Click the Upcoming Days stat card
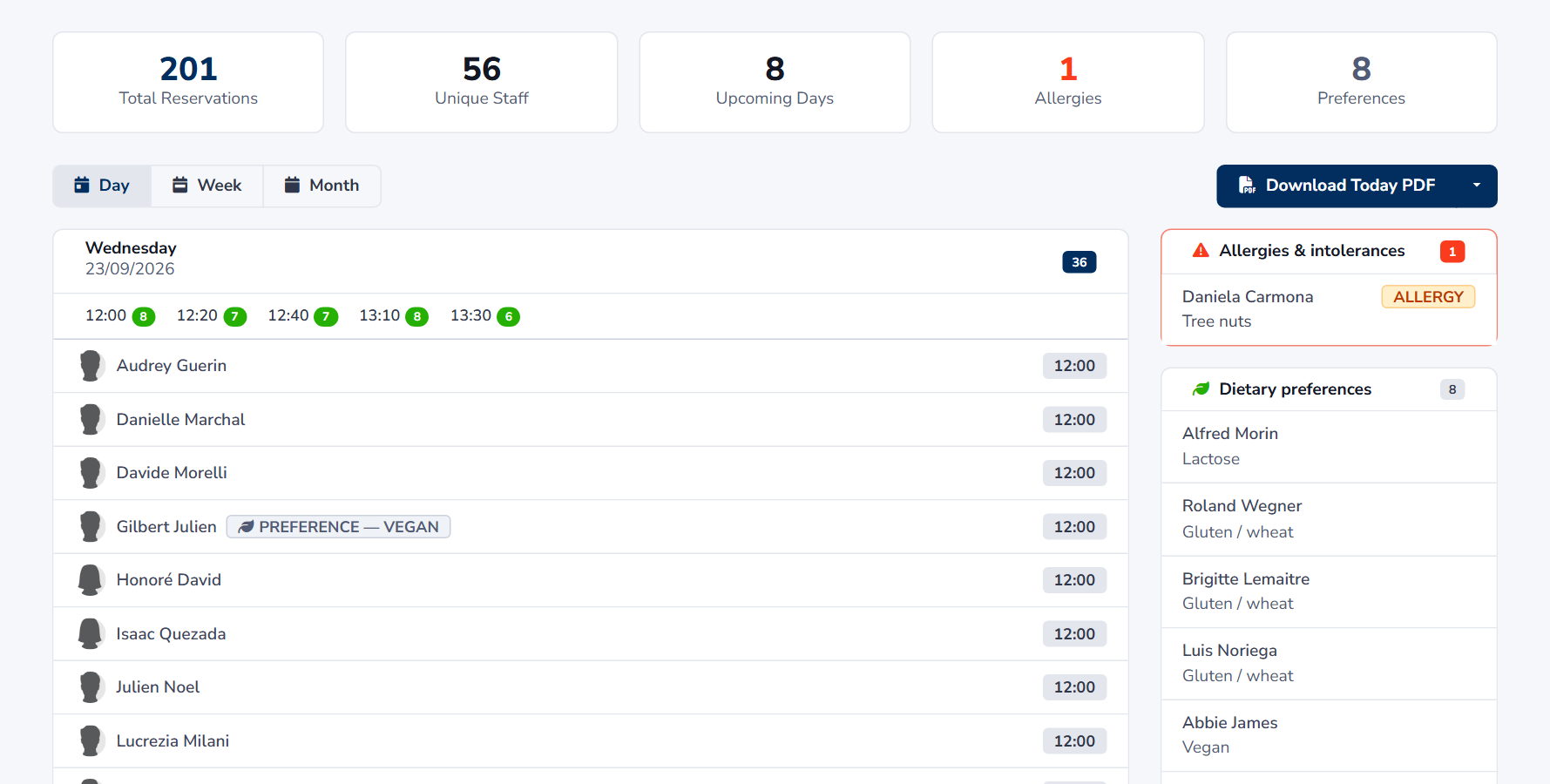The height and width of the screenshot is (784, 1550). (775, 83)
